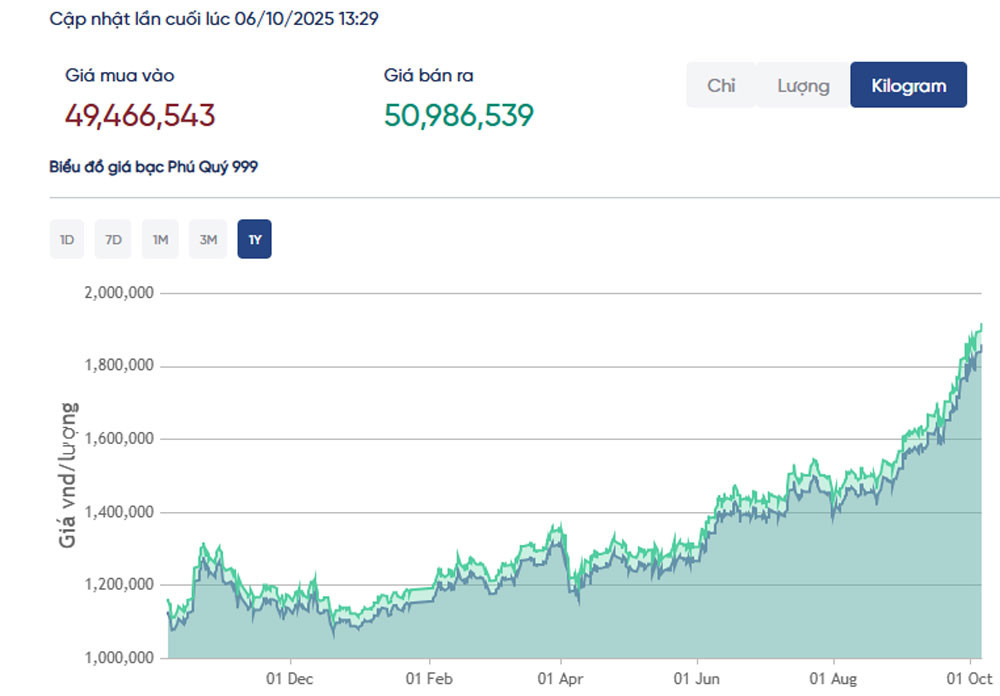Viewport: 1000px width, 696px height.
Task: Select the Chi unit button
Action: 721,85
